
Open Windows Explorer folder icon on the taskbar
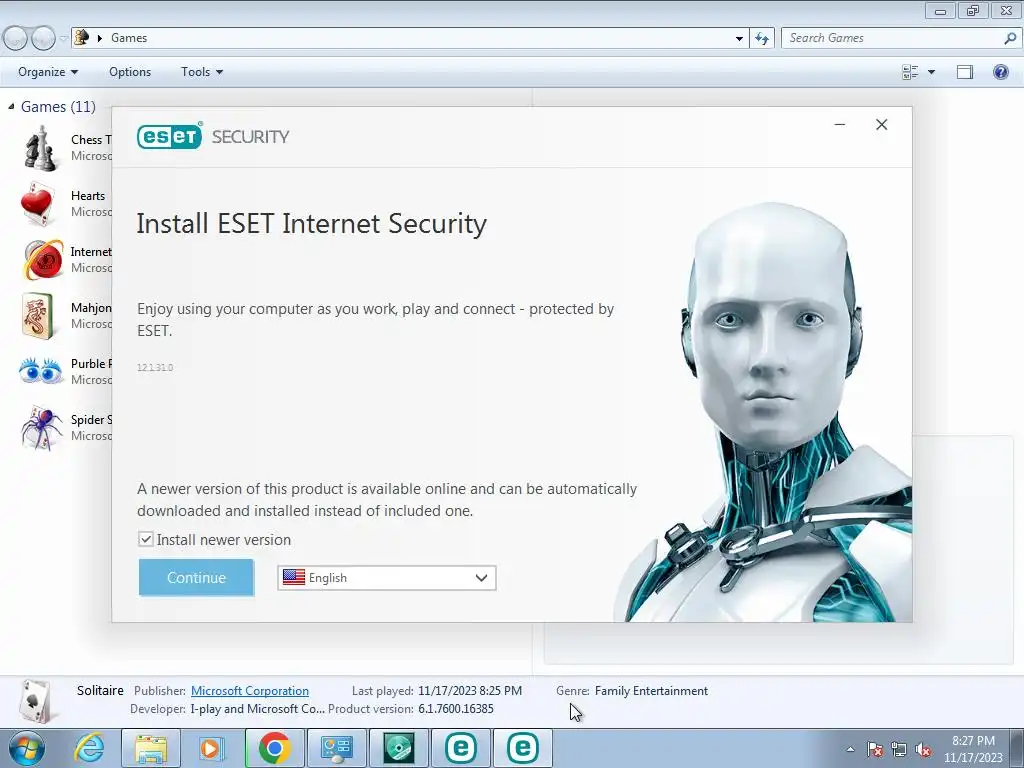[x=151, y=748]
